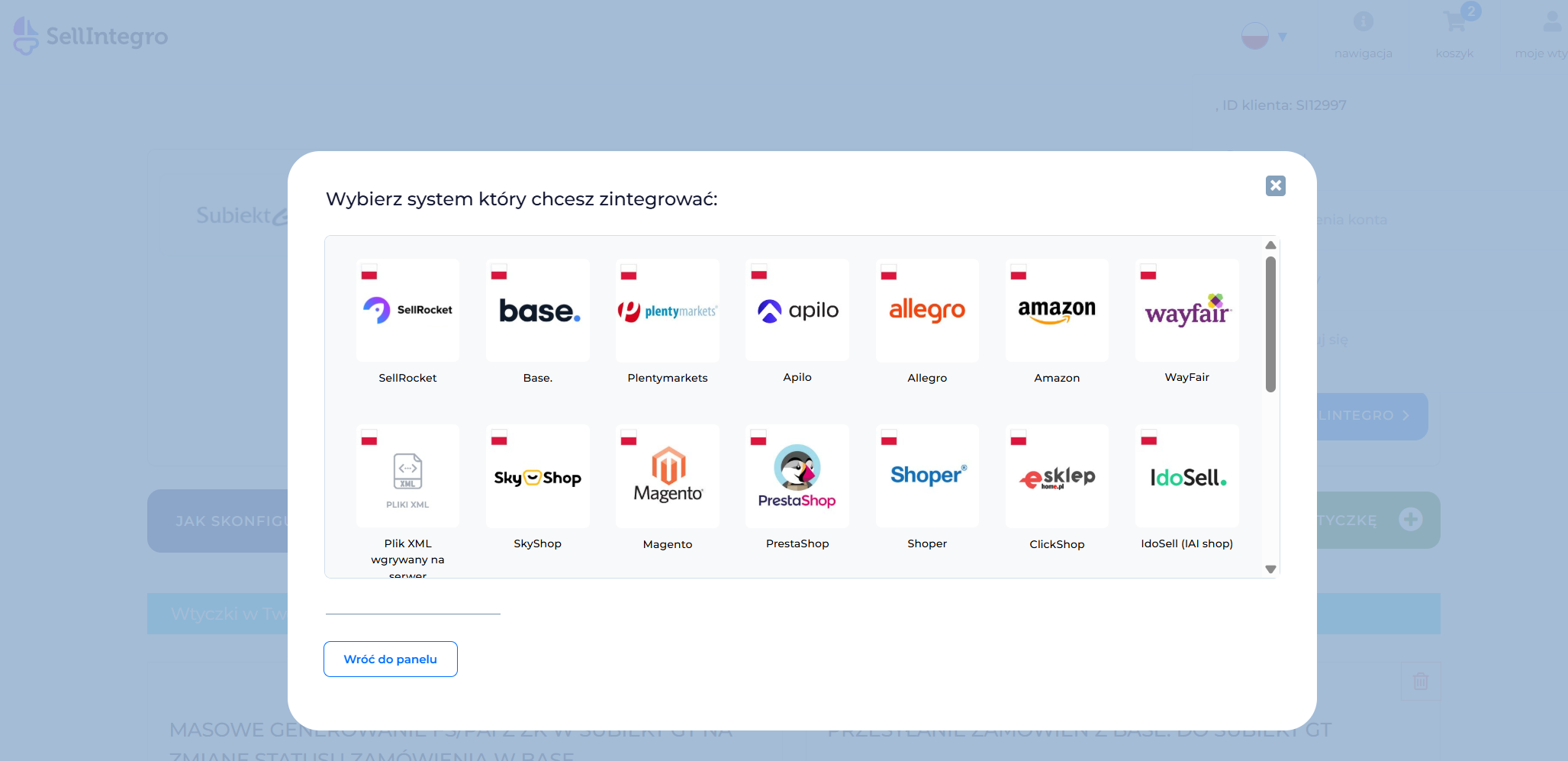This screenshot has width=1568, height=761.
Task: Select the SellRocket integration tile
Action: pyautogui.click(x=407, y=310)
